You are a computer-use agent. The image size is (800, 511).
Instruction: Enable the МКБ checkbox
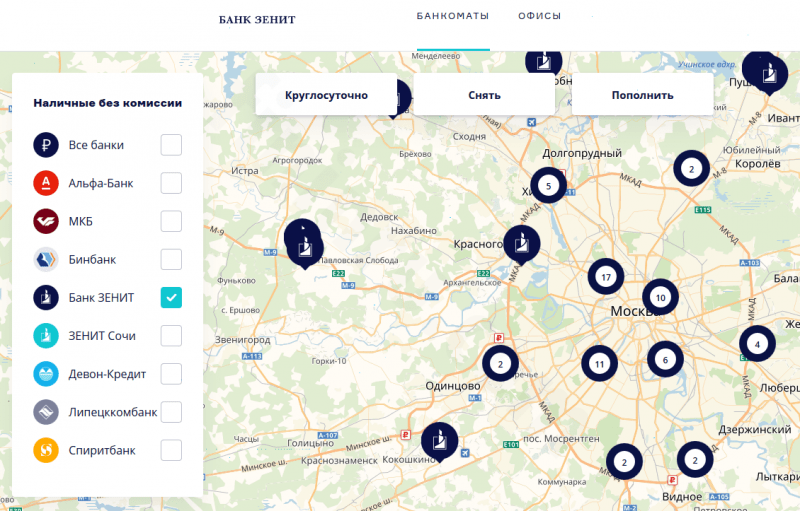tap(171, 221)
